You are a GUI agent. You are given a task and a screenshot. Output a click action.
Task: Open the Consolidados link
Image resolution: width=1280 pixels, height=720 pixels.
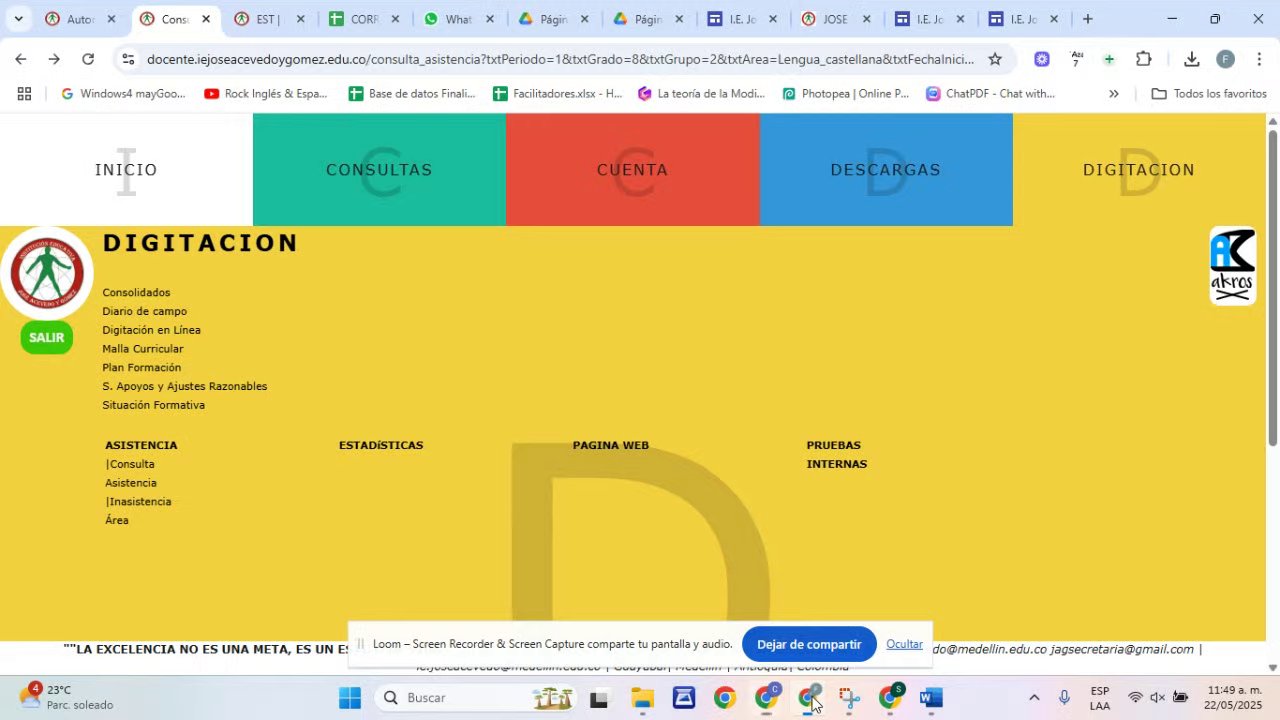(136, 292)
